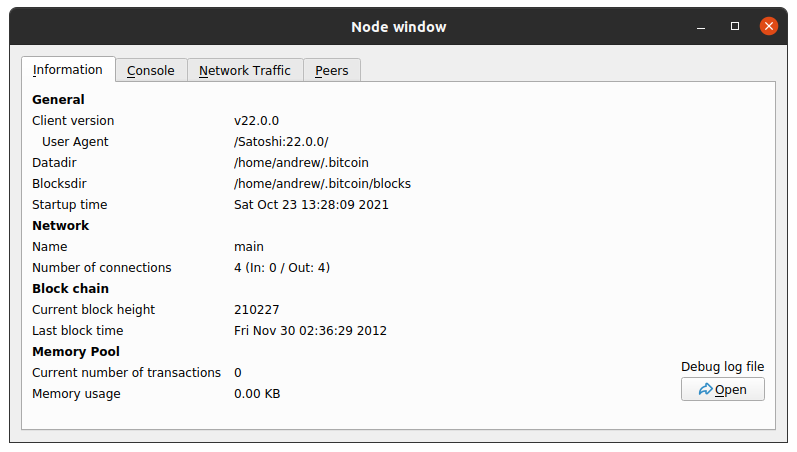Click the Node window title bar
Screen dimensions: 797x452
click(398, 26)
